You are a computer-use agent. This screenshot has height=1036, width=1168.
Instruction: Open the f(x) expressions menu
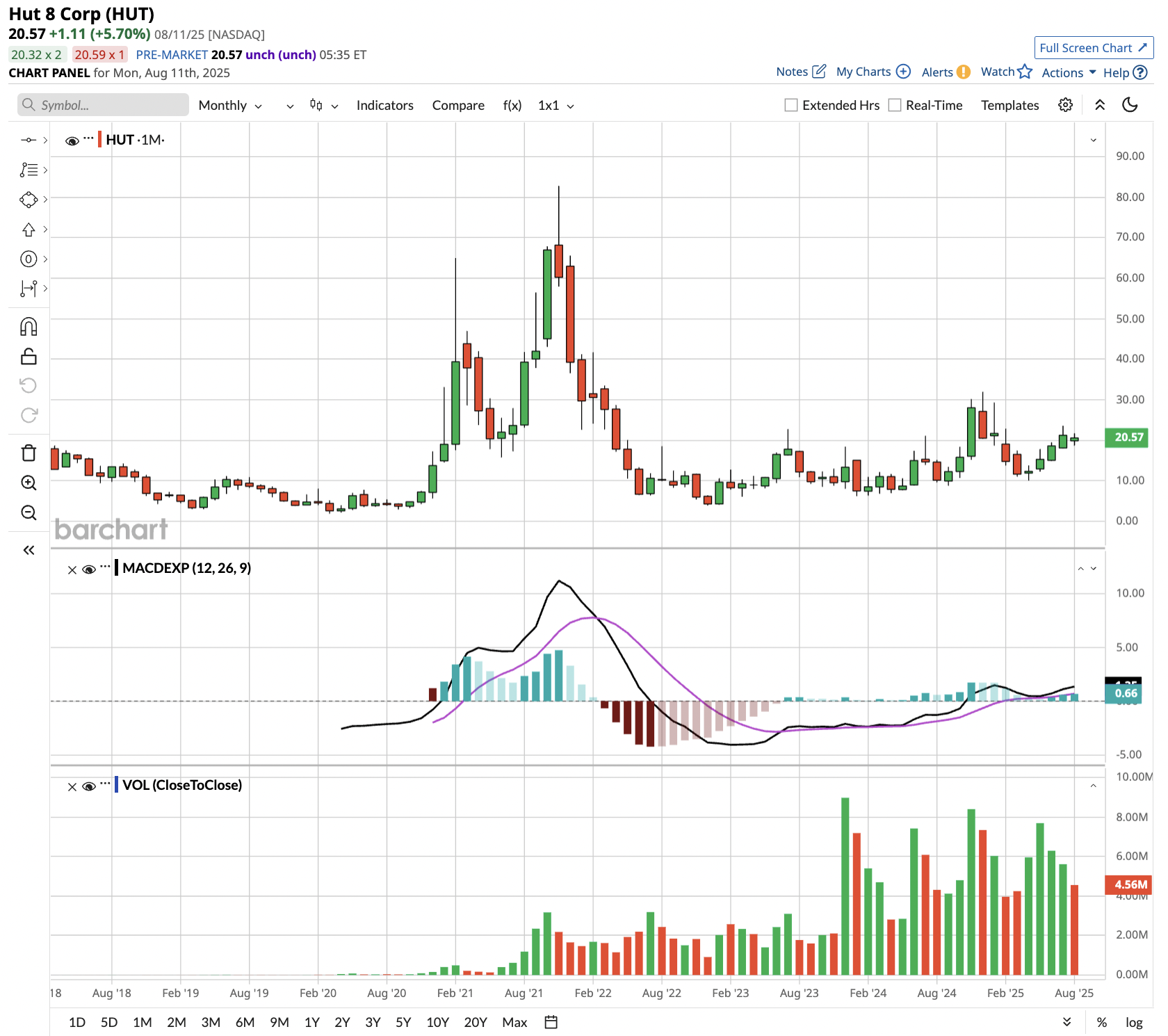pyautogui.click(x=512, y=106)
